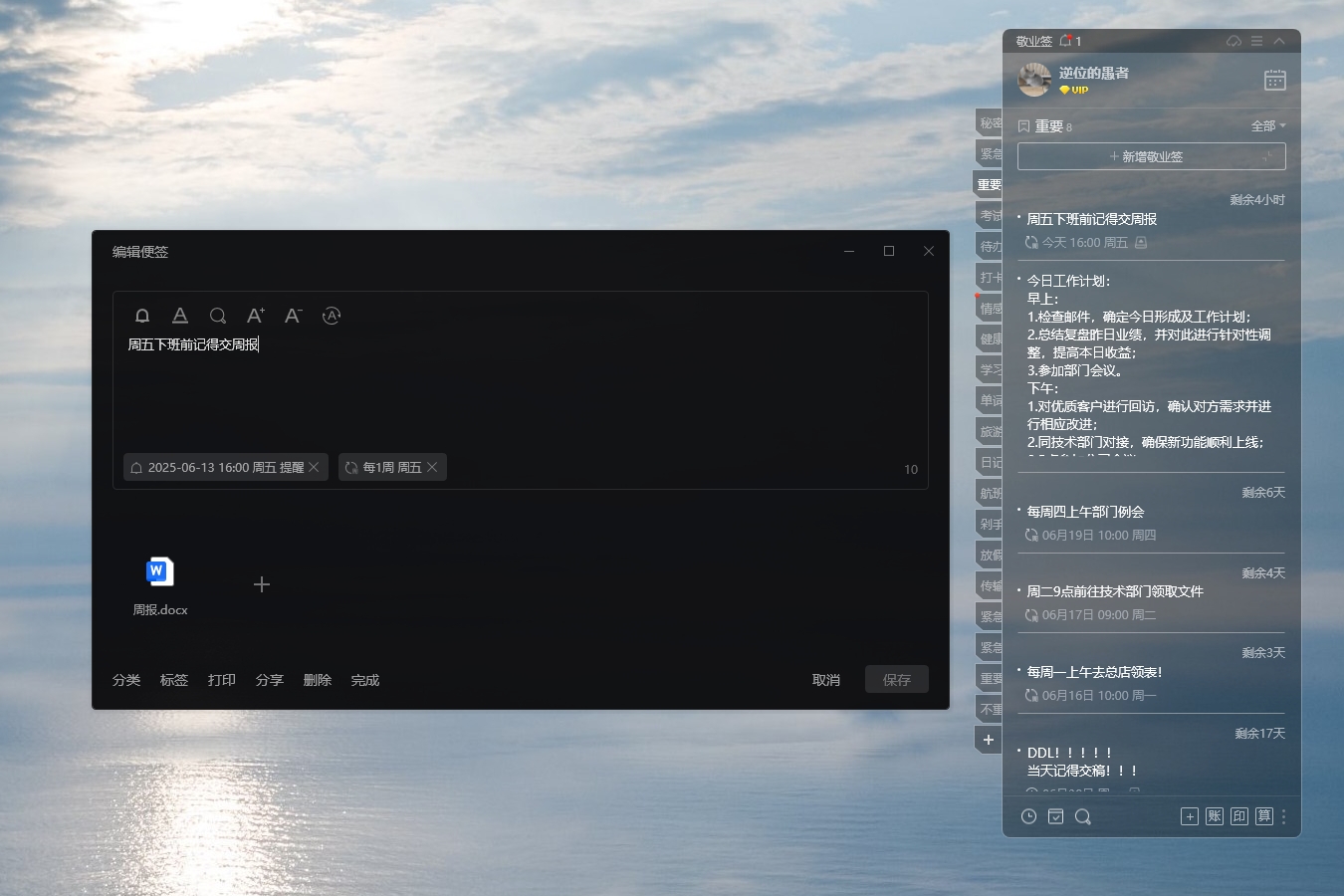Open notification bell in 敬业签 title bar
The width and height of the screenshot is (1344, 896).
[1066, 41]
